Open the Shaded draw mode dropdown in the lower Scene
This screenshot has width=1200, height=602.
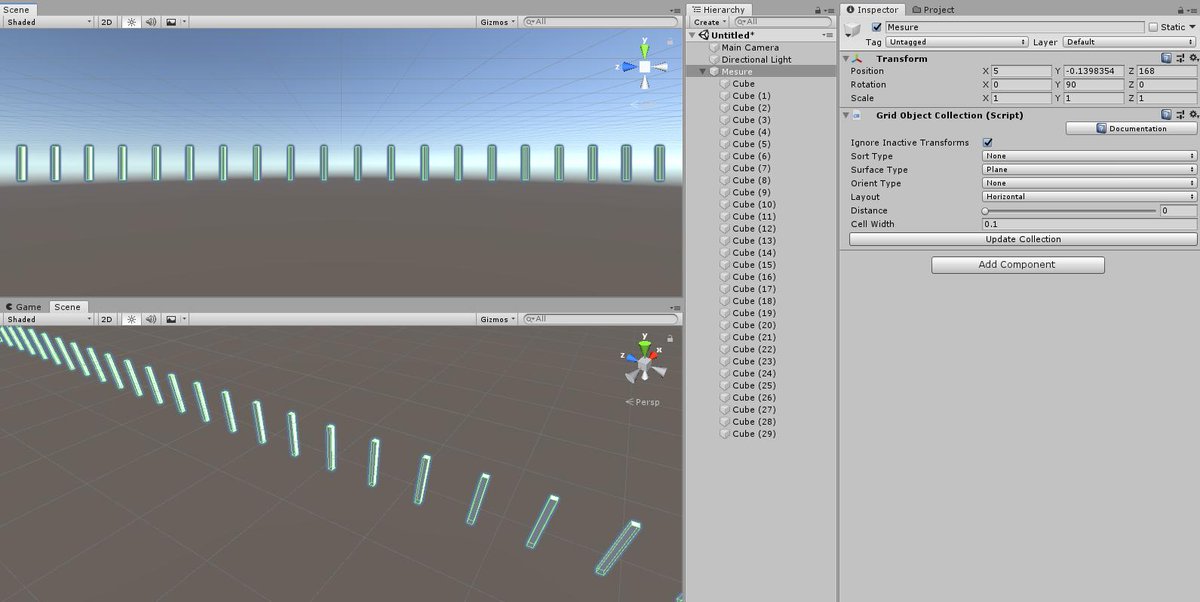[x=48, y=319]
